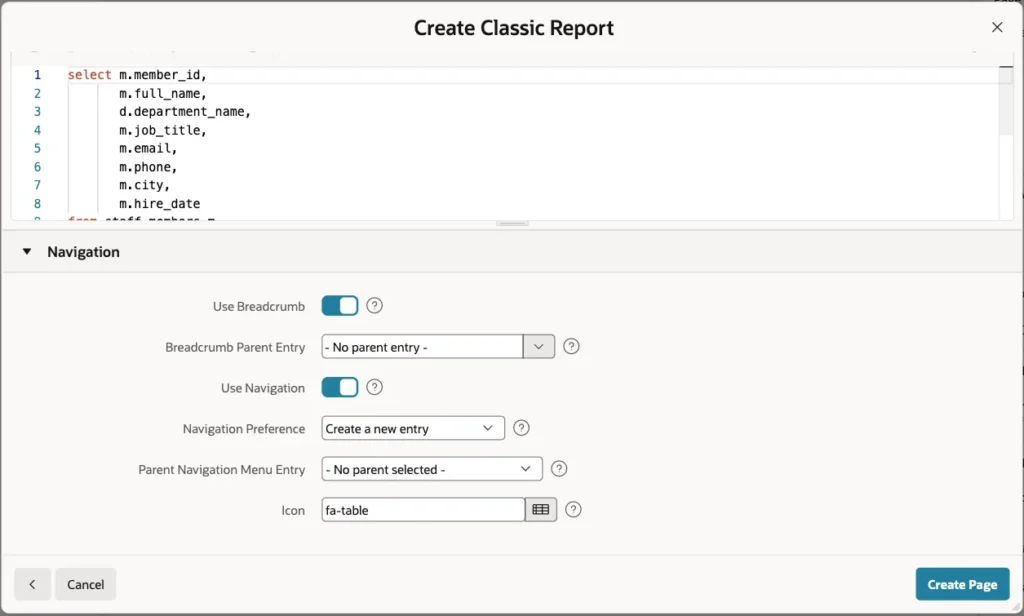Close the Create Classic Report dialog

pyautogui.click(x=997, y=27)
